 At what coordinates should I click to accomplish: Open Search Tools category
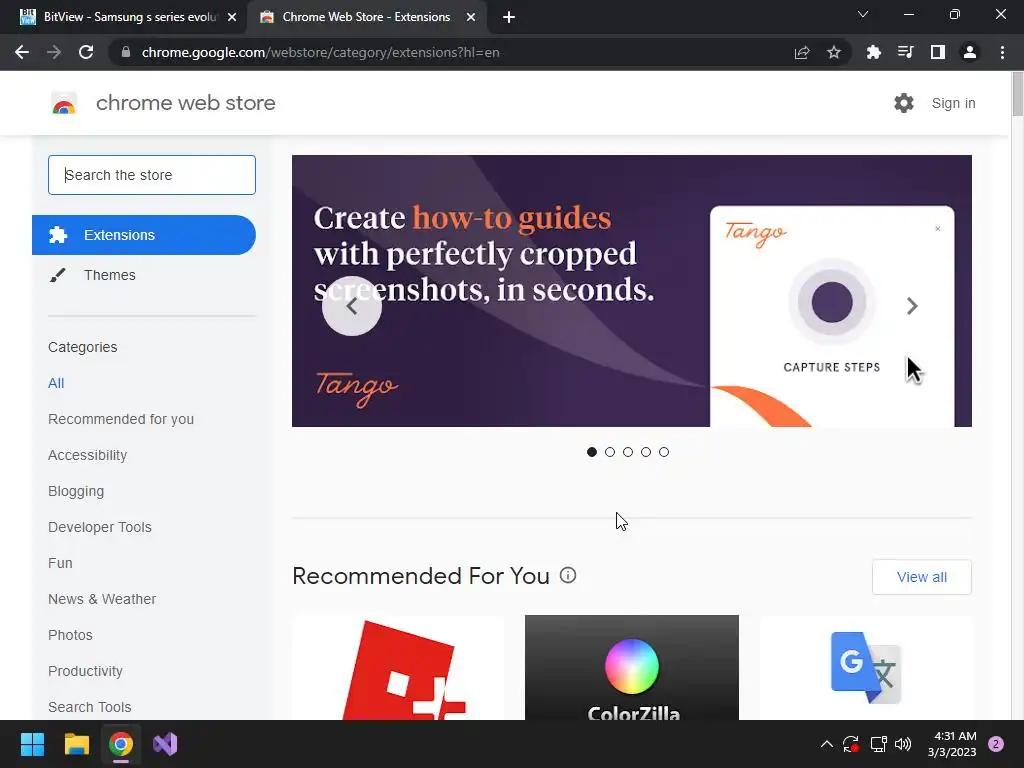(x=89, y=707)
